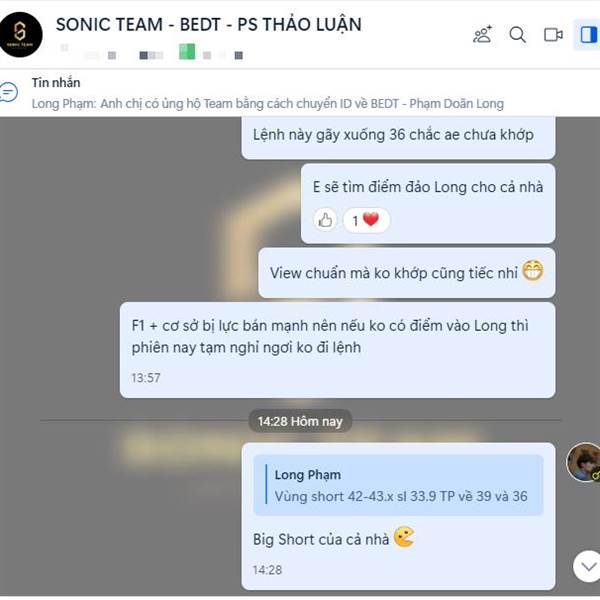The height and width of the screenshot is (600, 600).
Task: Click the green member tag under the title
Action: point(187,52)
